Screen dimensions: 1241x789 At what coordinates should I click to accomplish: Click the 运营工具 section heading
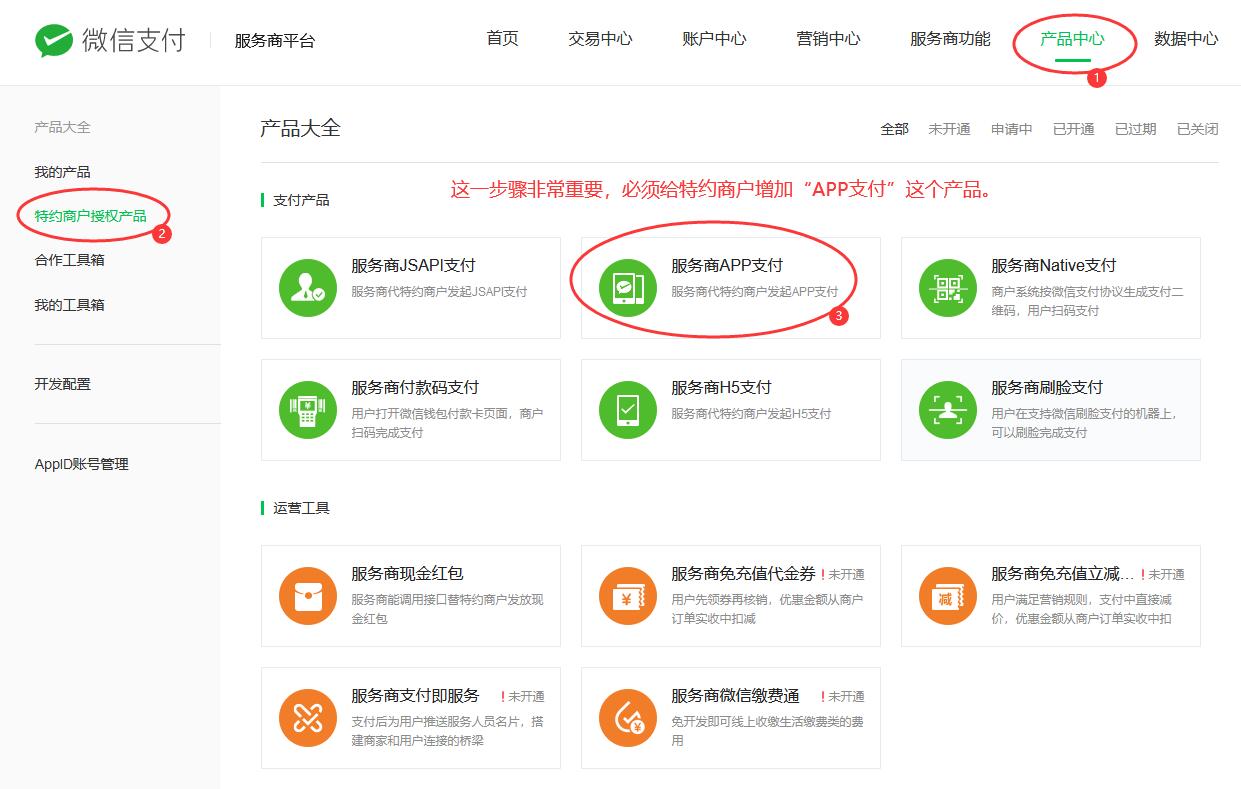point(301,508)
